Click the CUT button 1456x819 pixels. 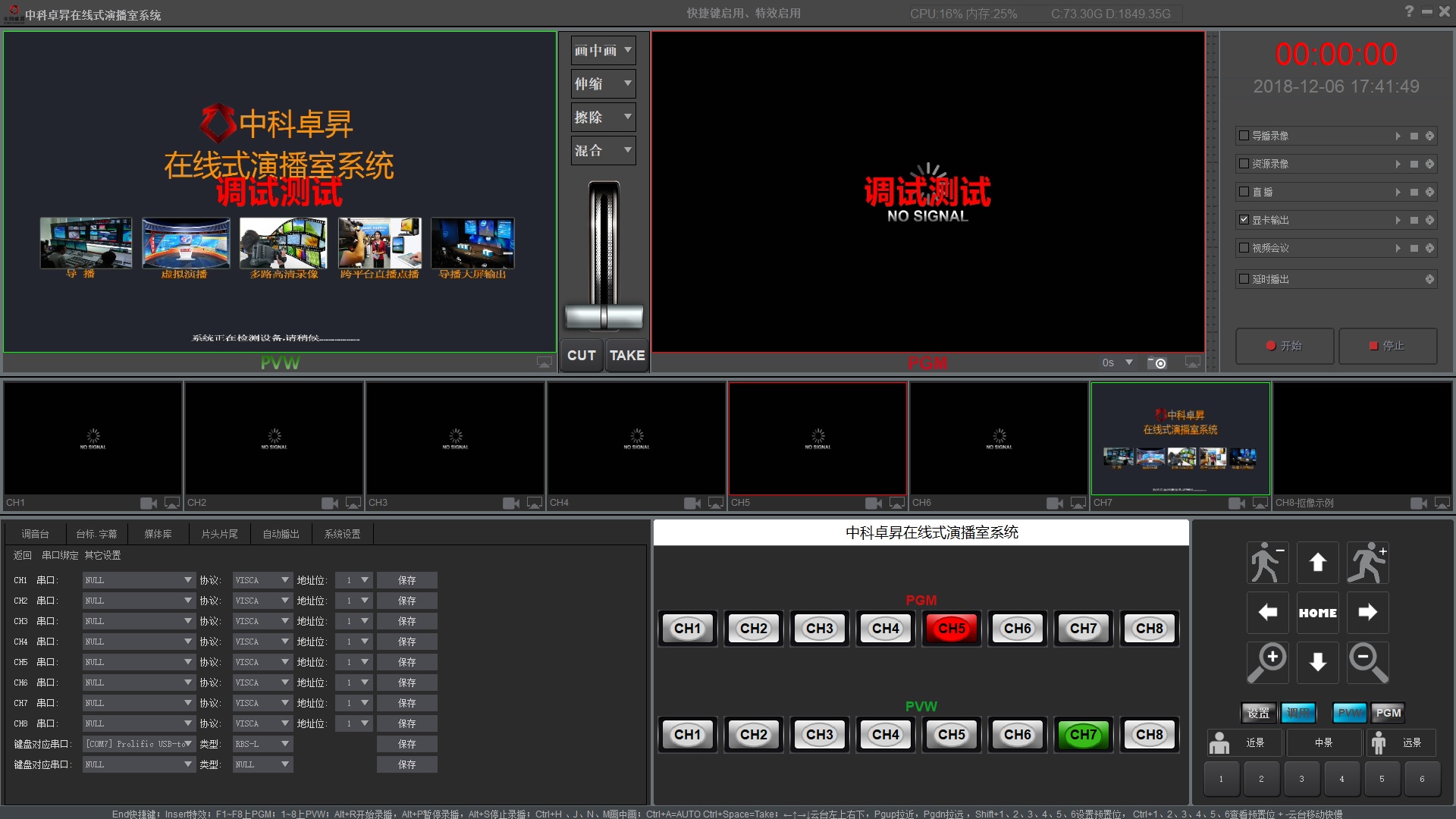[x=582, y=356]
